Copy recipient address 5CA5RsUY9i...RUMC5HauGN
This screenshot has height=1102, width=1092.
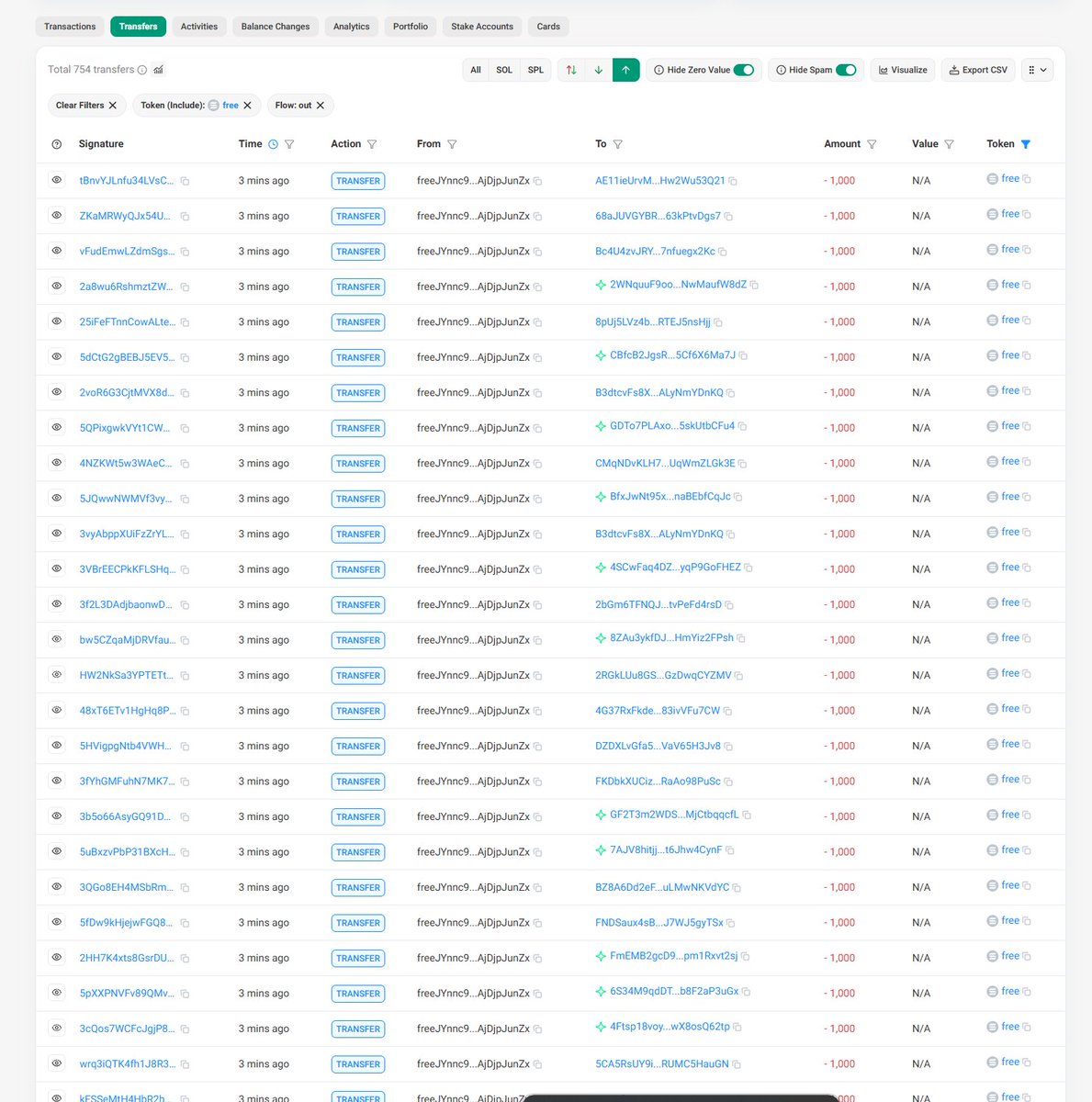coord(737,1065)
